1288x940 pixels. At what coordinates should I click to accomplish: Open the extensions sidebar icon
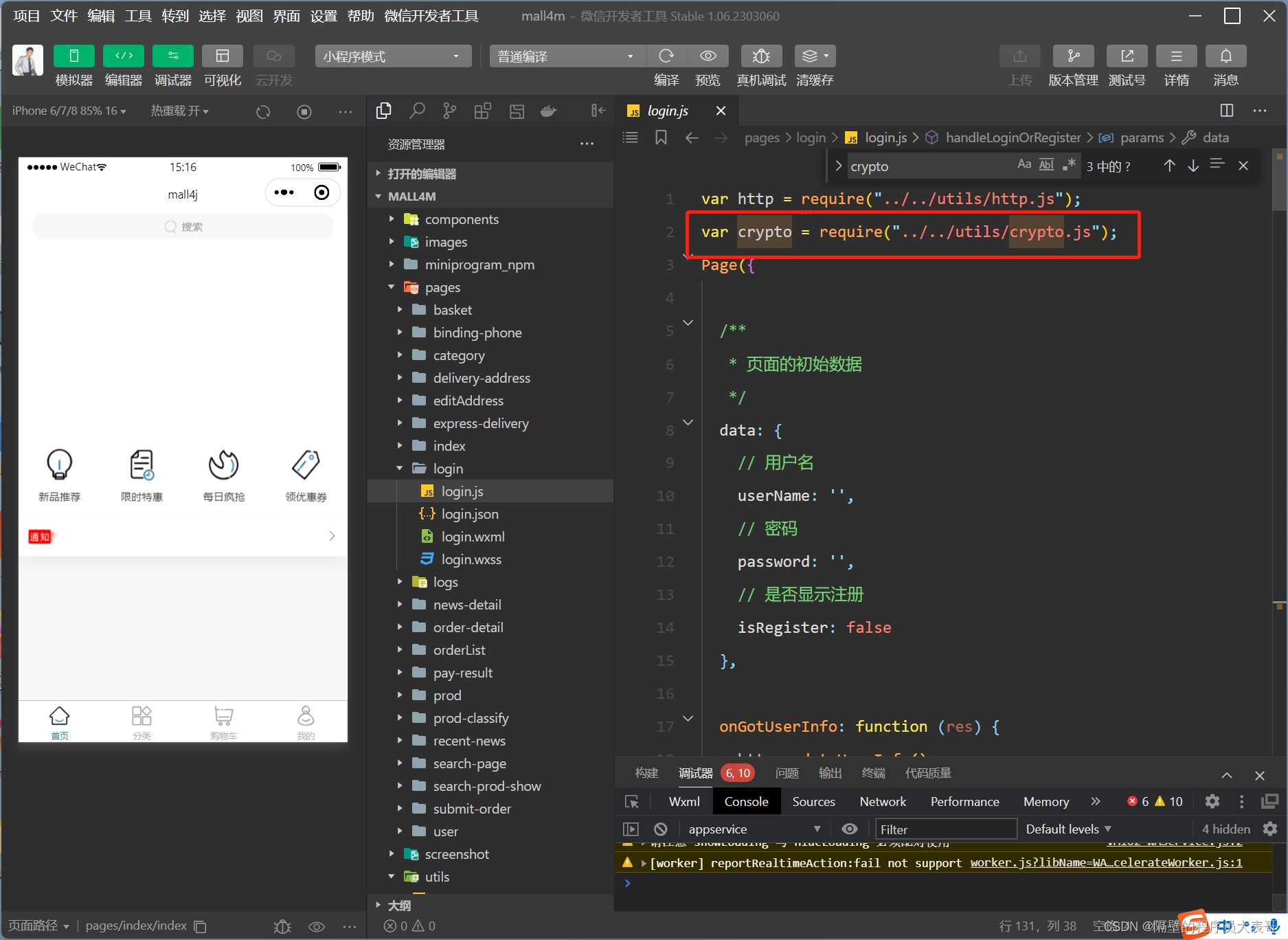(x=483, y=111)
